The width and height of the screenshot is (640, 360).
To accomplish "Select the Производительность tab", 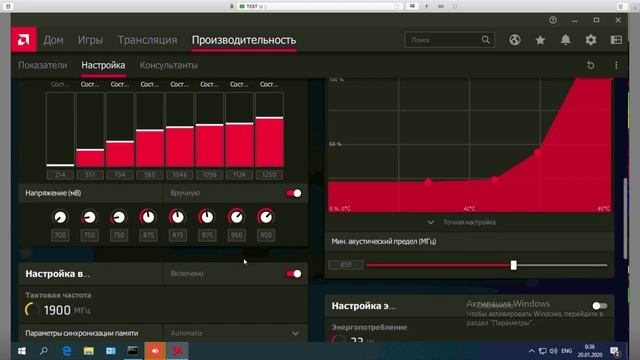I will pyautogui.click(x=244, y=40).
